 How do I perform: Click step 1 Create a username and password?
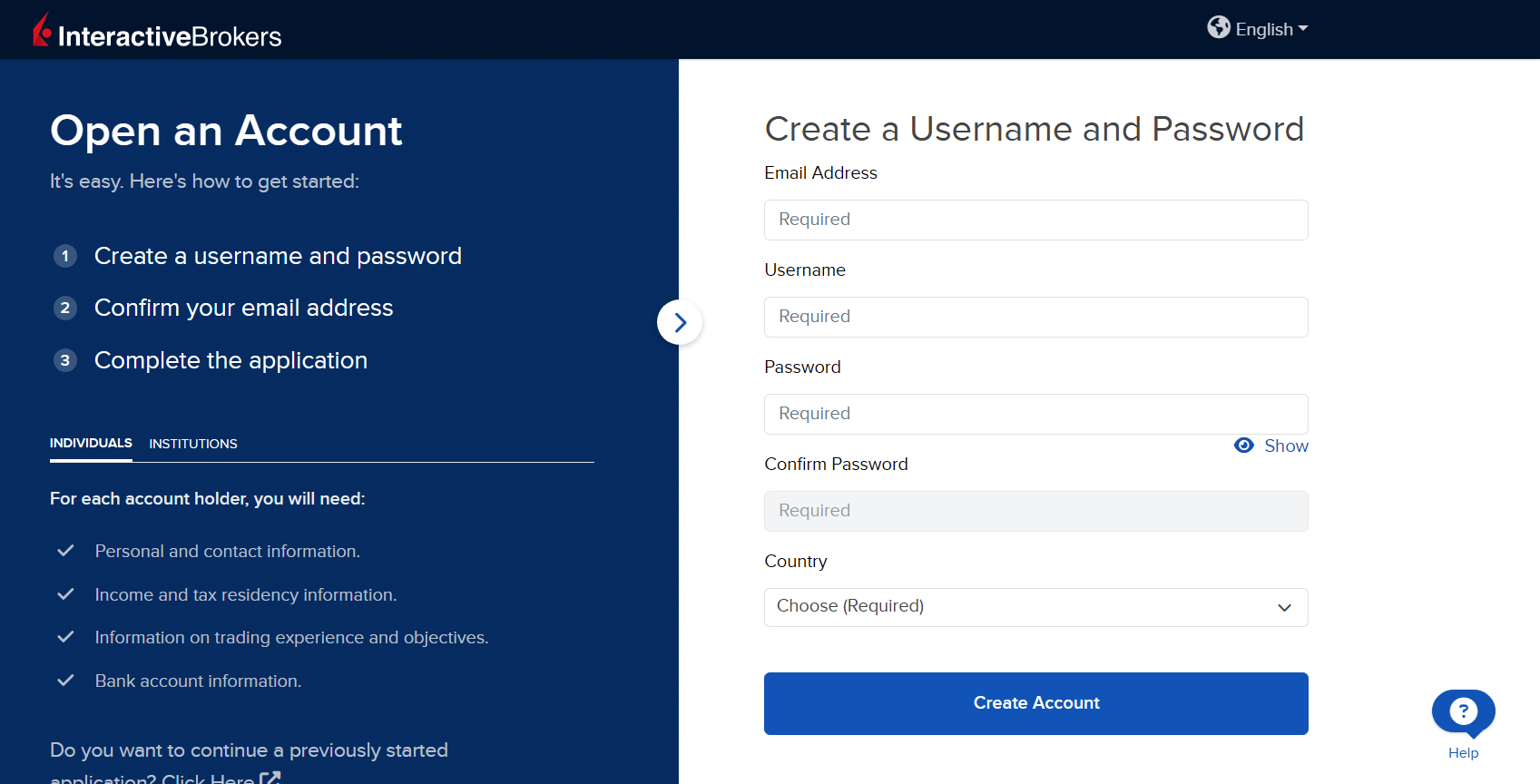coord(278,256)
